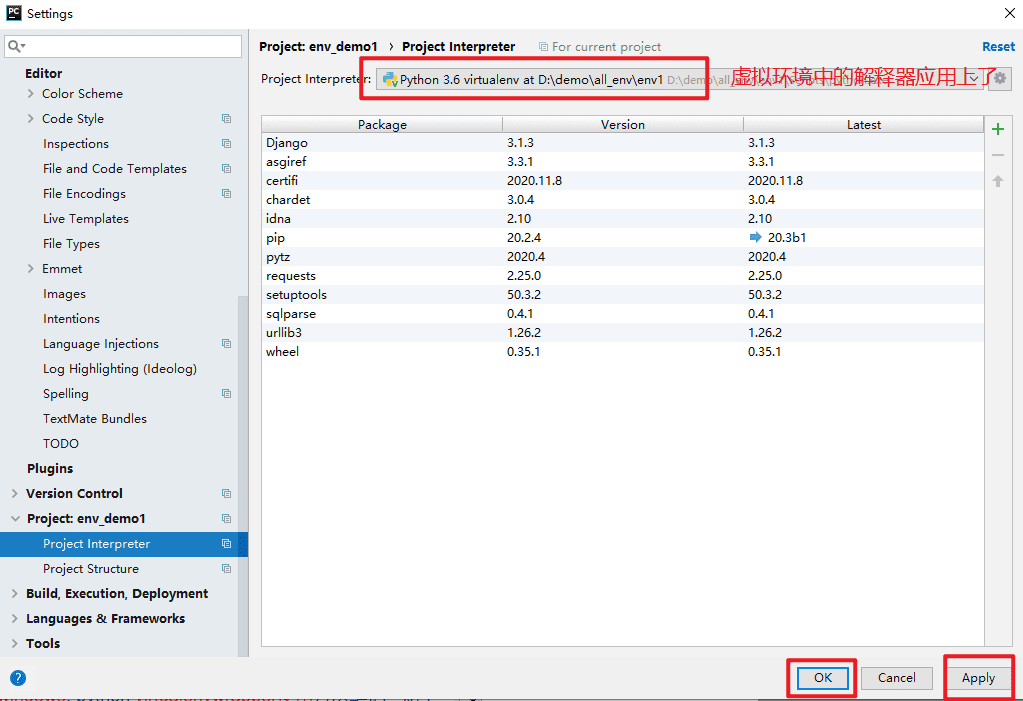Open Live Templates settings page
Screen dimensions: 1023x701
[x=85, y=219]
